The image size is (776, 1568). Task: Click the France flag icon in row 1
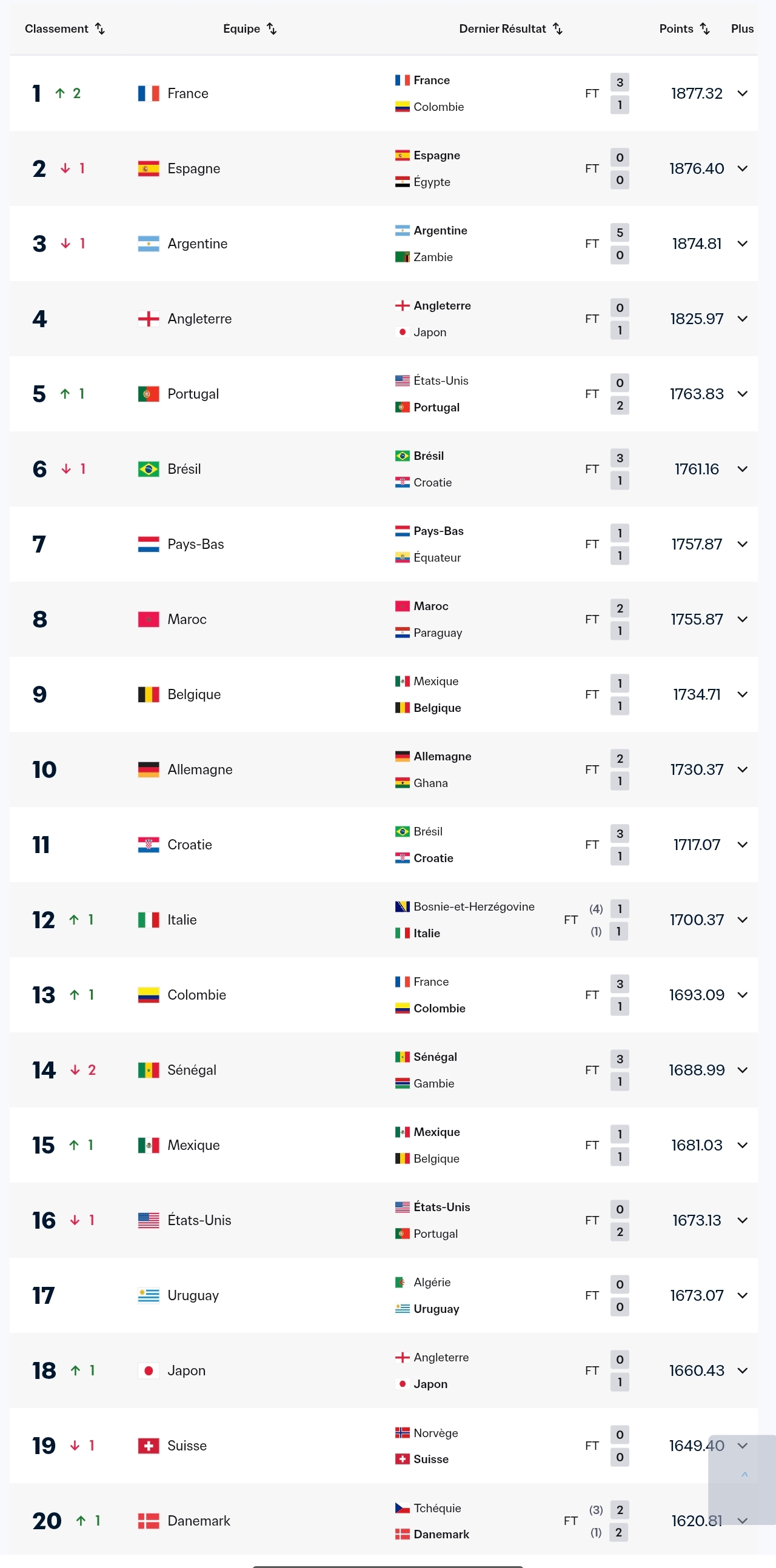coord(148,93)
